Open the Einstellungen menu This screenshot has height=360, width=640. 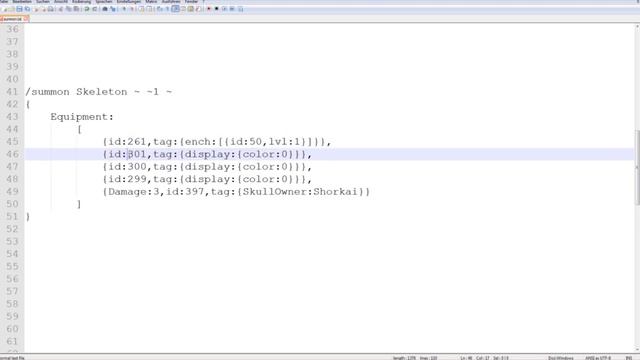(x=129, y=2)
